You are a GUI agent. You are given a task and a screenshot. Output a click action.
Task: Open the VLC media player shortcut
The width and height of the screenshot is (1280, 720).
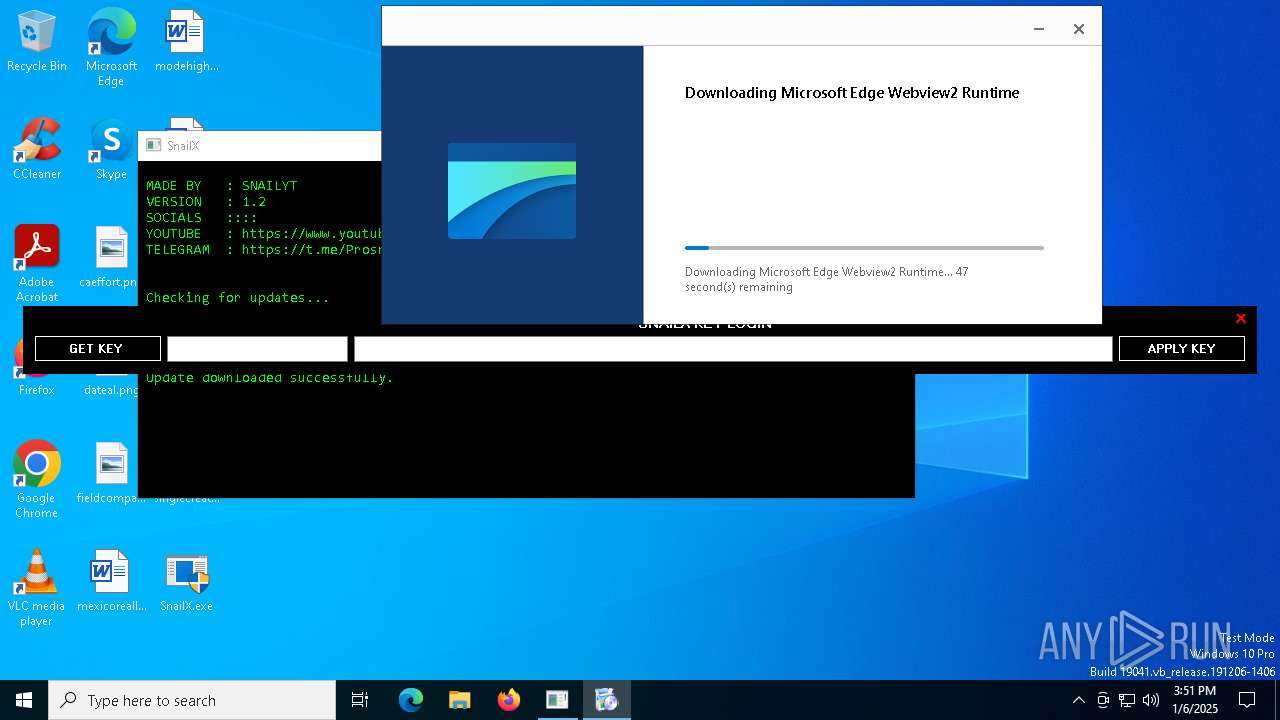point(37,588)
